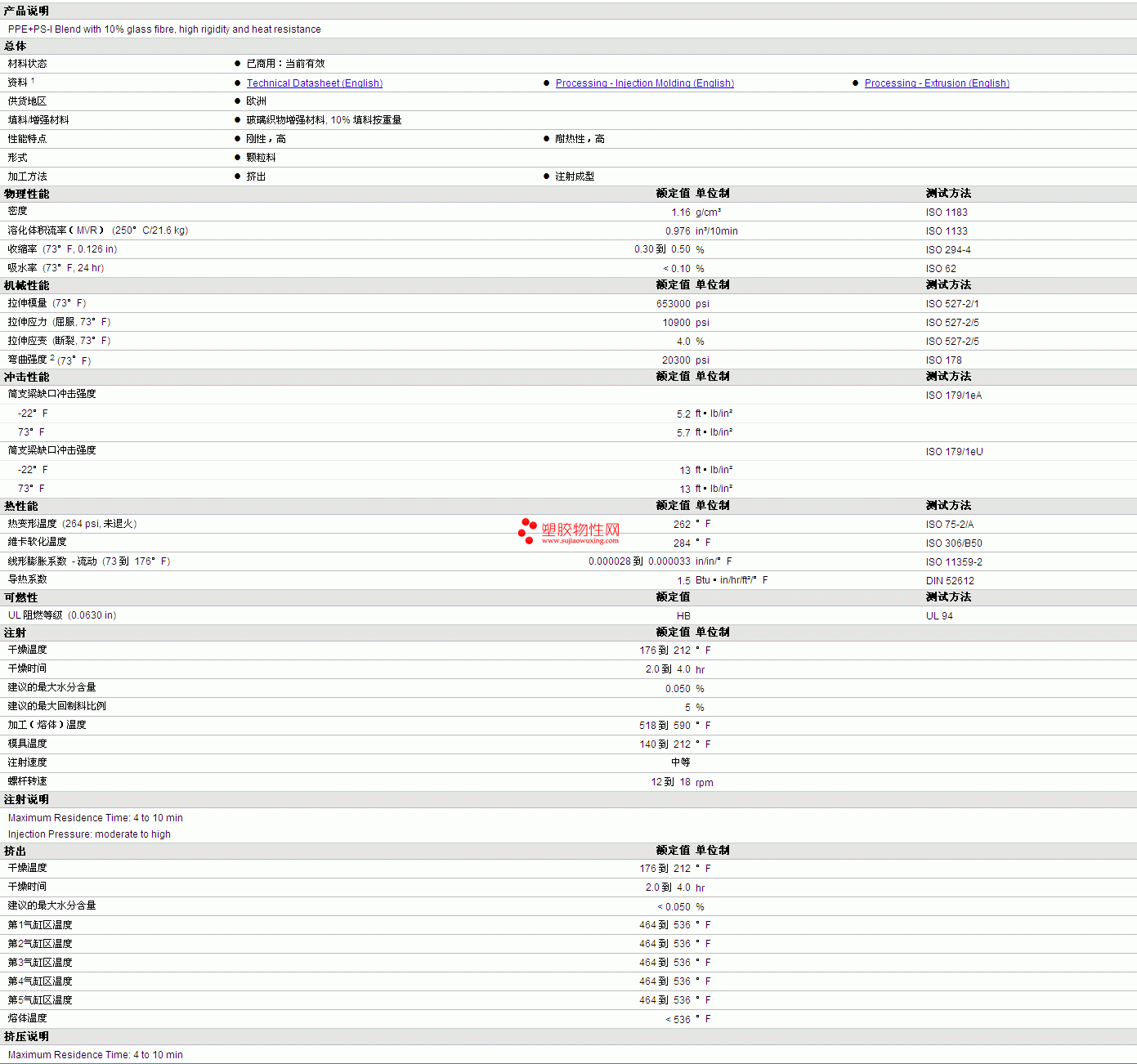Select the 机械性能 section header
The image size is (1137, 1064).
[x=26, y=285]
